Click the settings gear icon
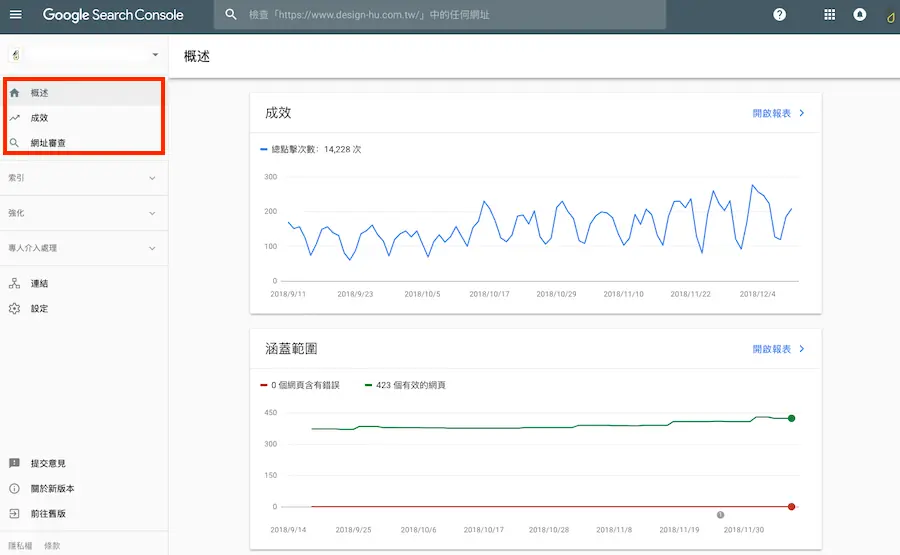This screenshot has width=900, height=555. tap(14, 308)
